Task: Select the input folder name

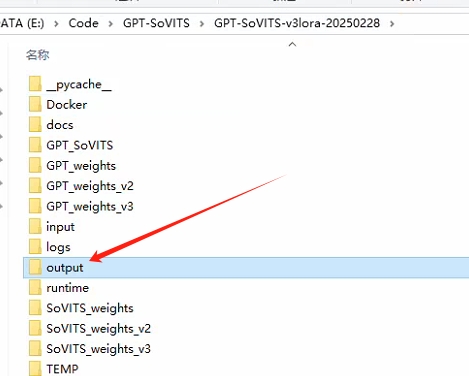Action: click(x=60, y=227)
